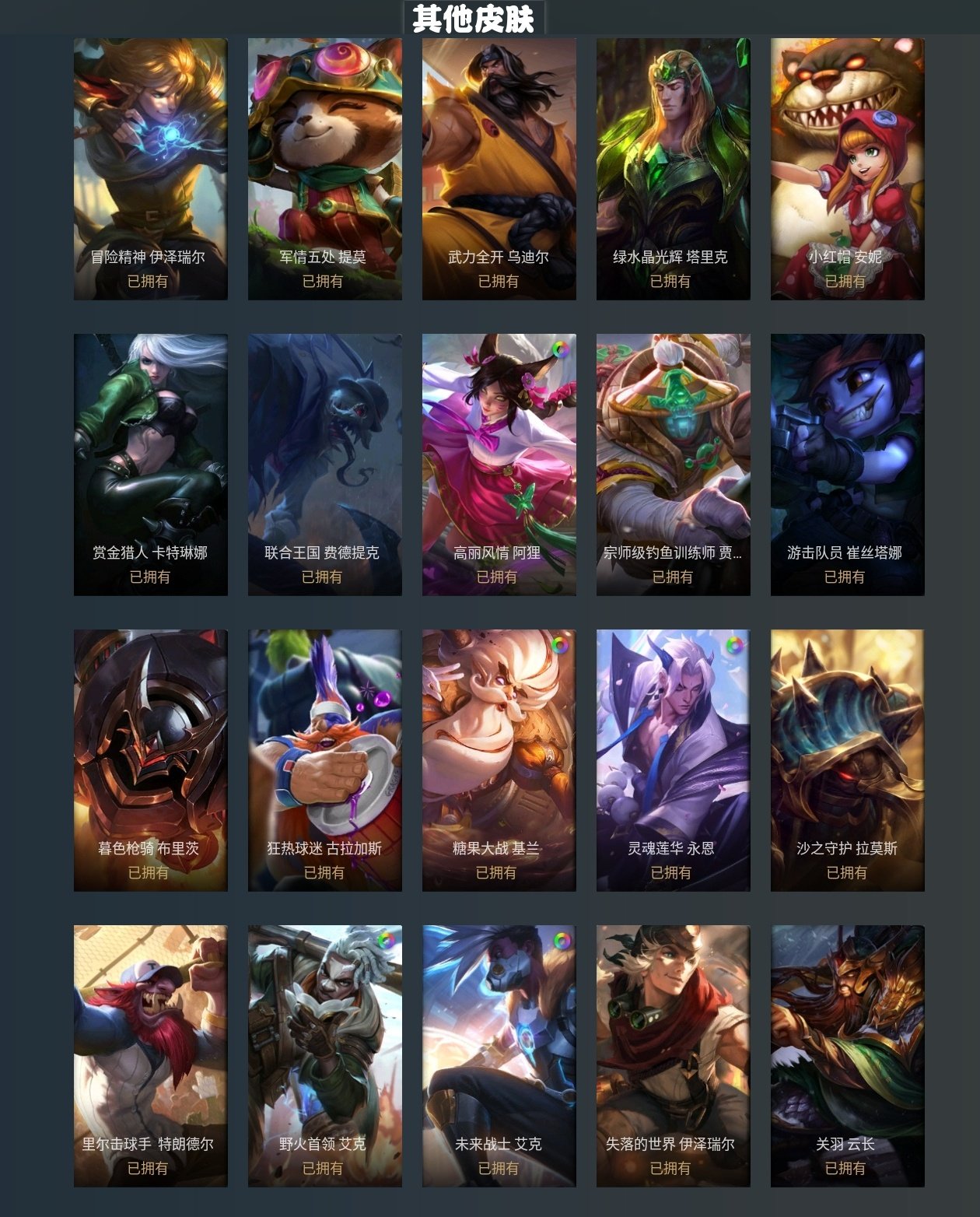View 绿水晶光辉 塔里克 skin
The width and height of the screenshot is (980, 1217).
pyautogui.click(x=674, y=169)
